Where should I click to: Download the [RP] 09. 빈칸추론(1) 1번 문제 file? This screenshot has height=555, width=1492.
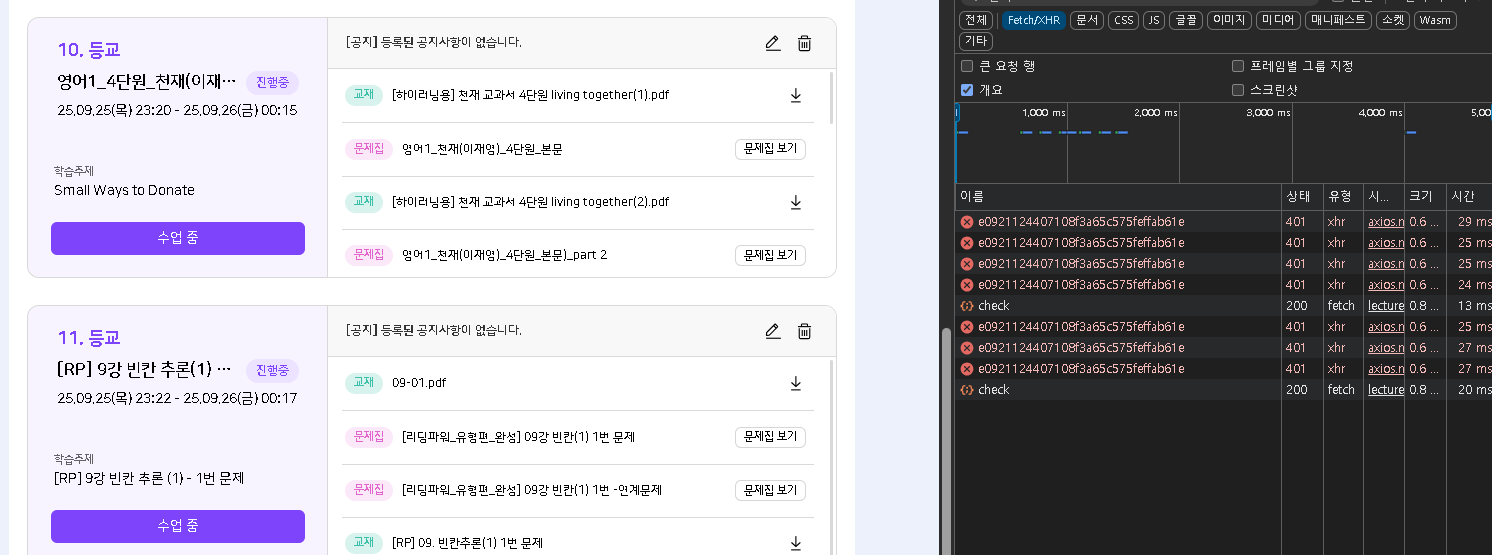pos(796,543)
